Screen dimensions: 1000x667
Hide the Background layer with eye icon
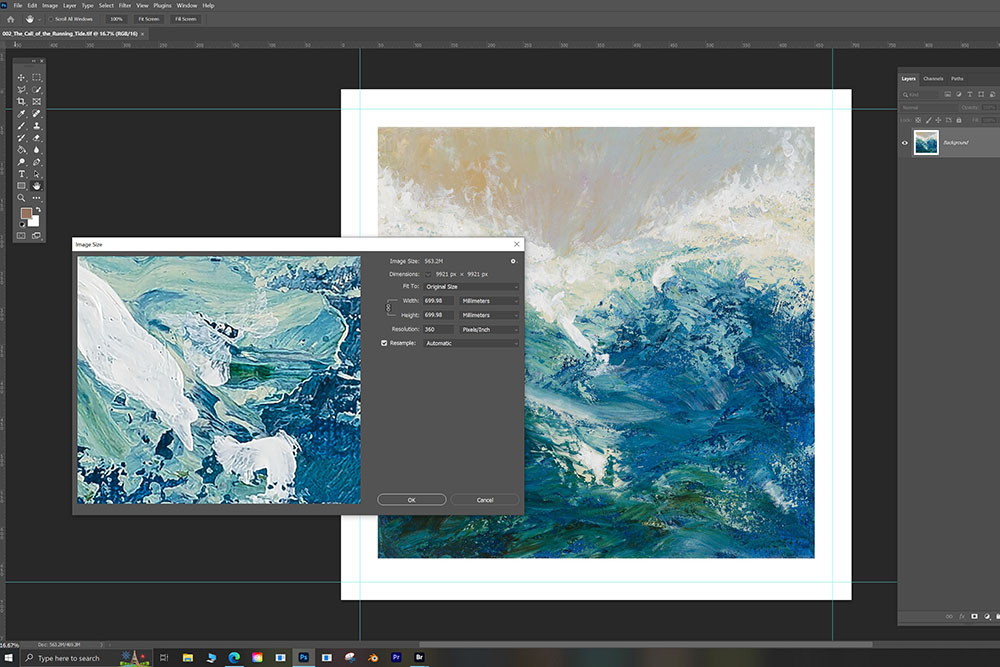pos(905,143)
